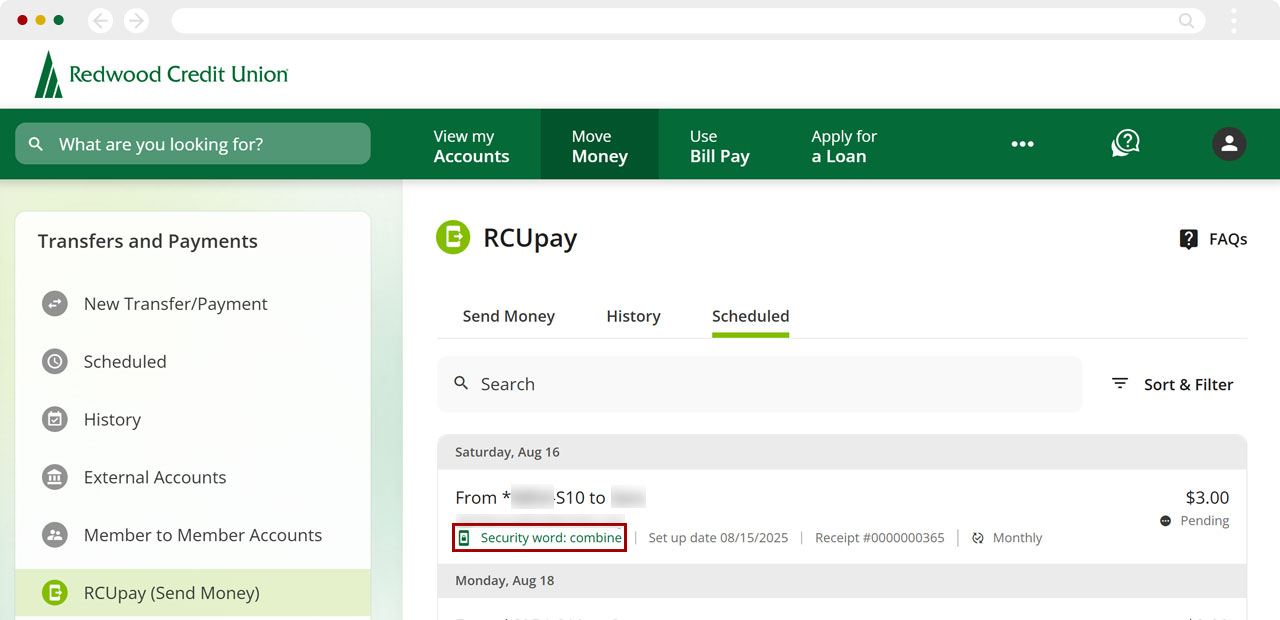Screen dimensions: 1280x620
Task: Click the Pending status dot icon
Action: [1165, 521]
